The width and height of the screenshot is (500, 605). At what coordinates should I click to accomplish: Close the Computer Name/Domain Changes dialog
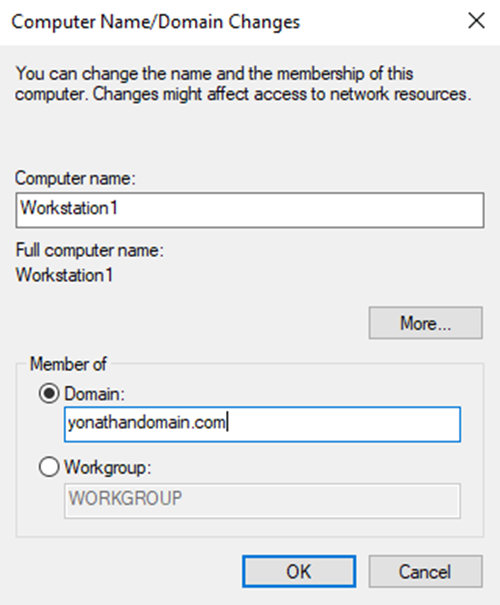click(476, 21)
